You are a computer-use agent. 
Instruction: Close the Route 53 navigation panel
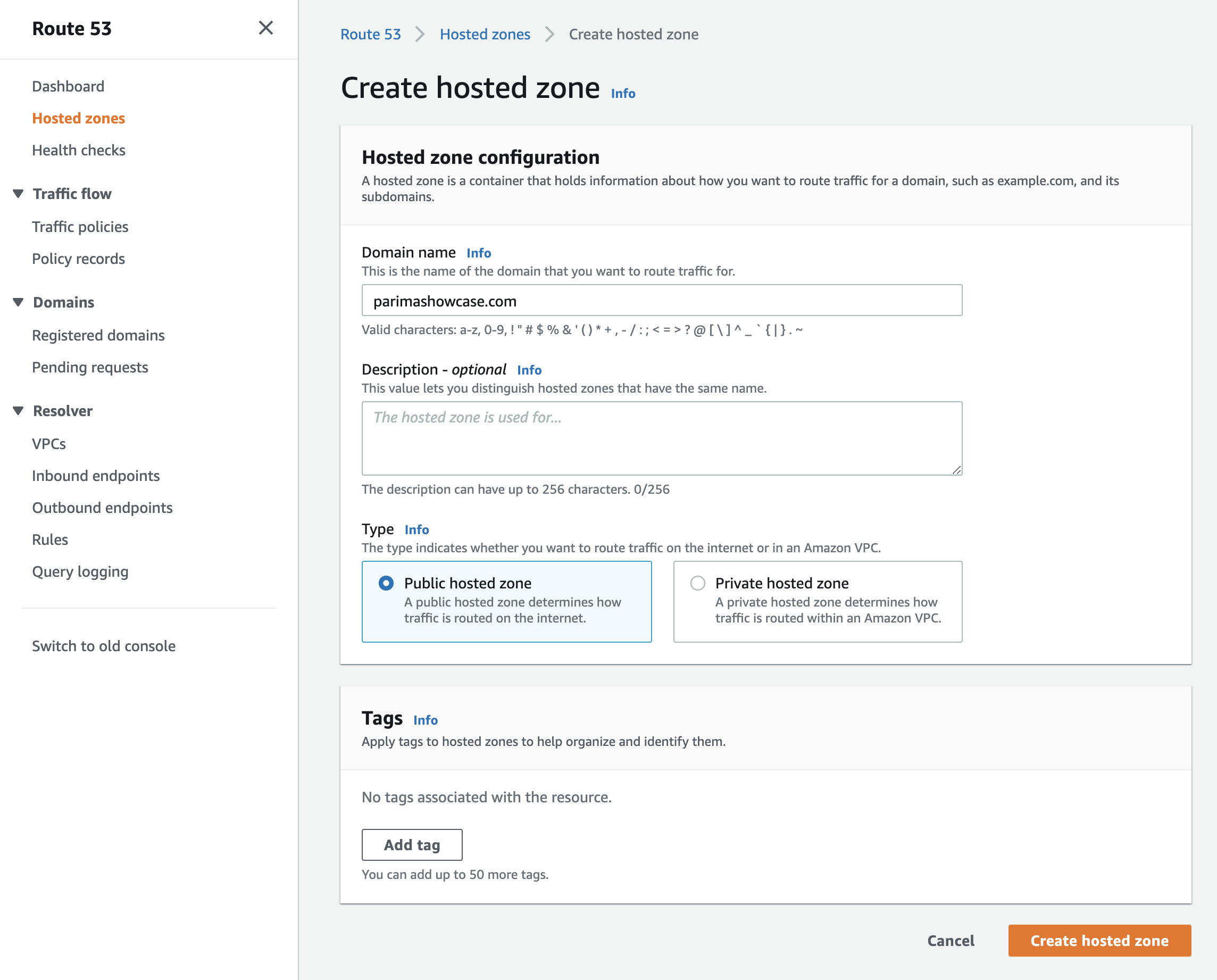[265, 28]
